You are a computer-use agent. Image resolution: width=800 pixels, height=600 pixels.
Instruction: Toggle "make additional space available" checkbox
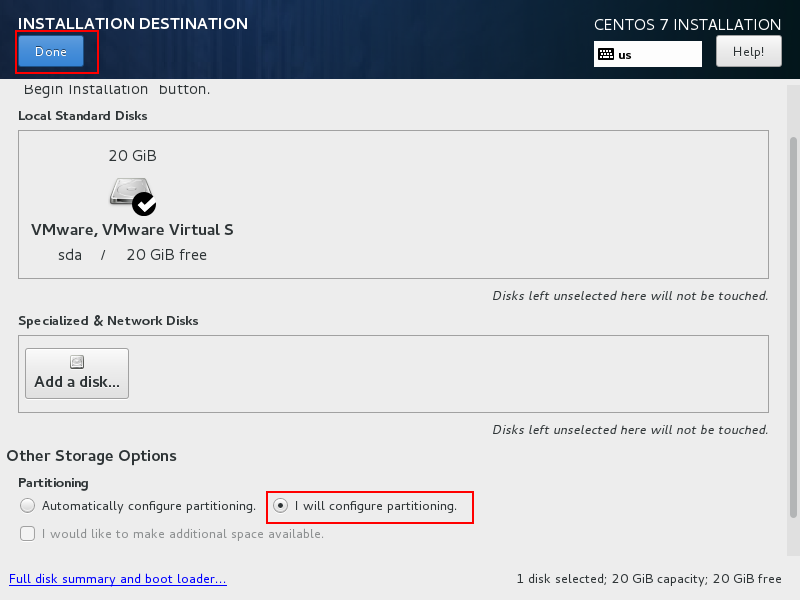[x=28, y=534]
